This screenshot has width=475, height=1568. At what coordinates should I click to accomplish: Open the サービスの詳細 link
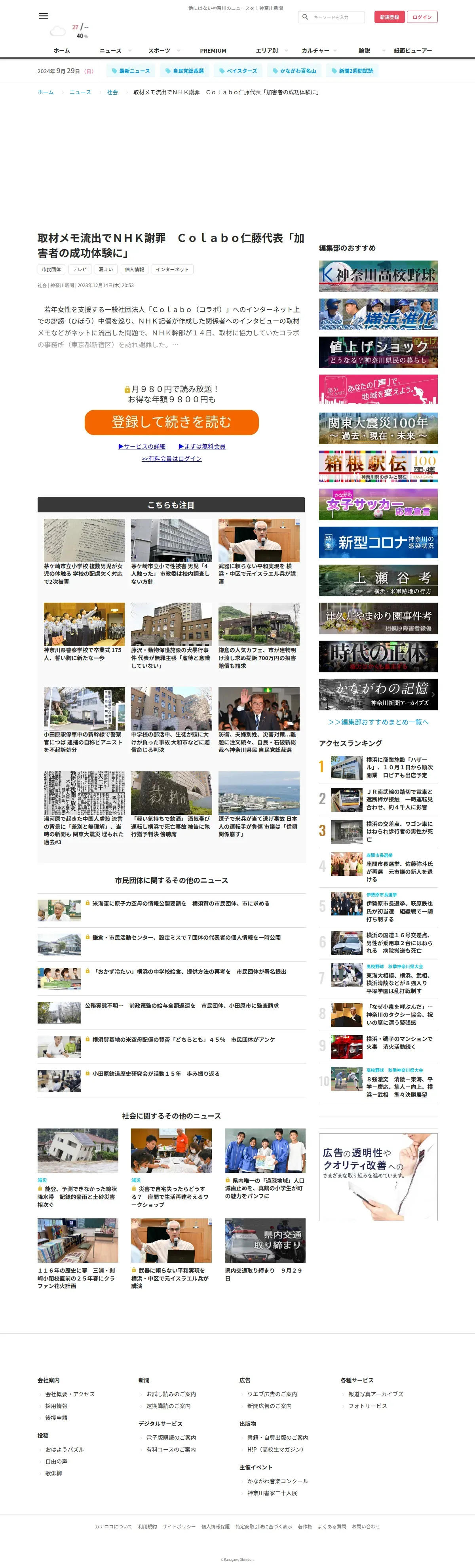point(142,446)
